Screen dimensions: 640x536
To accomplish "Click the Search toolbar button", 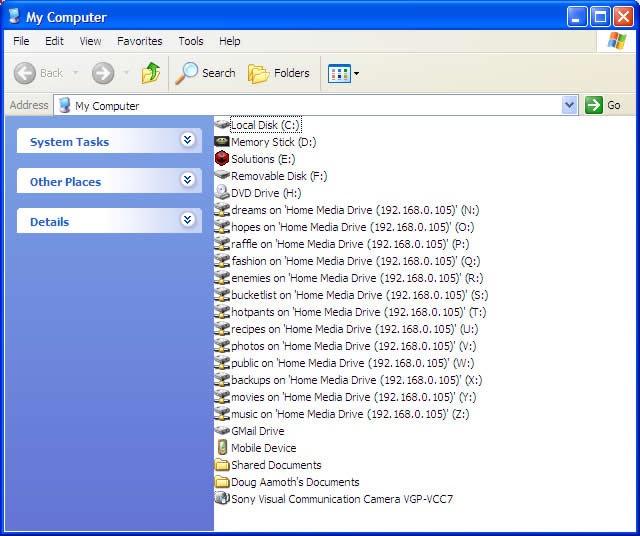I will 205,73.
